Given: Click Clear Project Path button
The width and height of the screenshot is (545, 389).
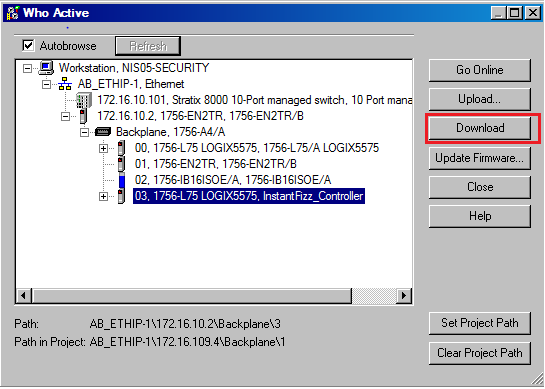Looking at the screenshot, I should coord(480,353).
